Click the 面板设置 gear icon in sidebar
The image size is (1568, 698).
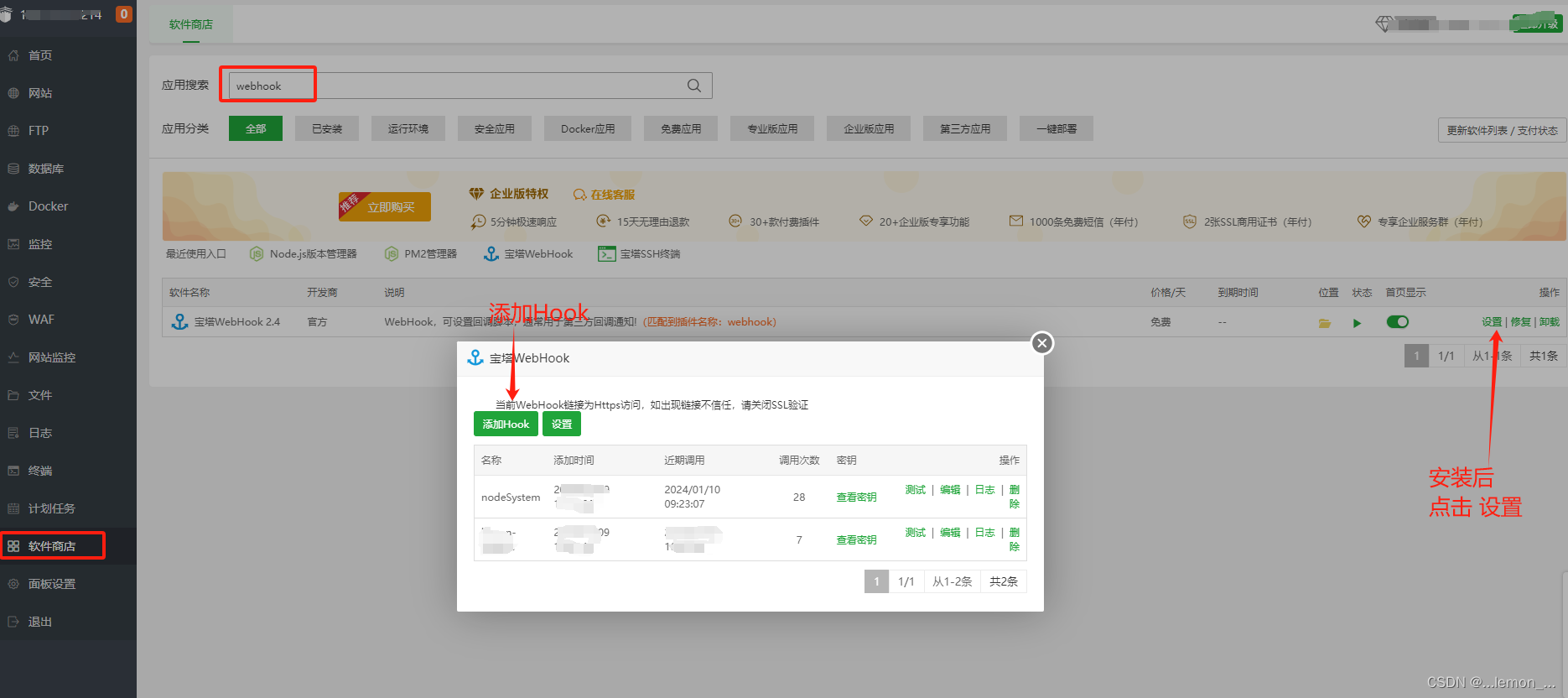pyautogui.click(x=13, y=584)
